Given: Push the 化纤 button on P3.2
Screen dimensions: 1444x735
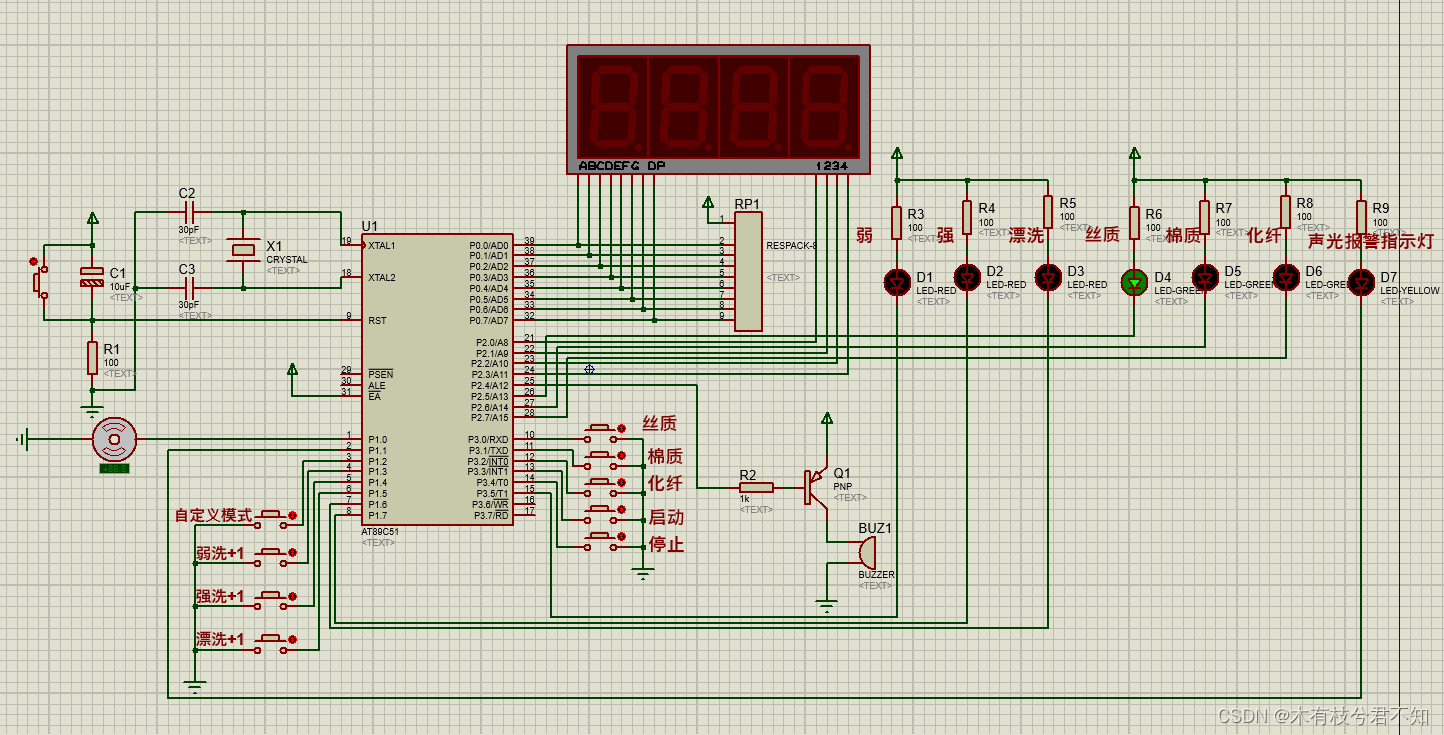Looking at the screenshot, I should point(602,487).
